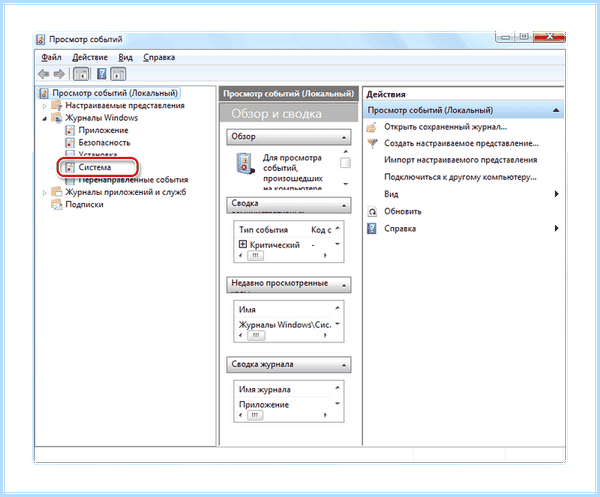This screenshot has width=600, height=497.
Task: Expand Журналы приложений и служб node
Action: click(x=44, y=192)
